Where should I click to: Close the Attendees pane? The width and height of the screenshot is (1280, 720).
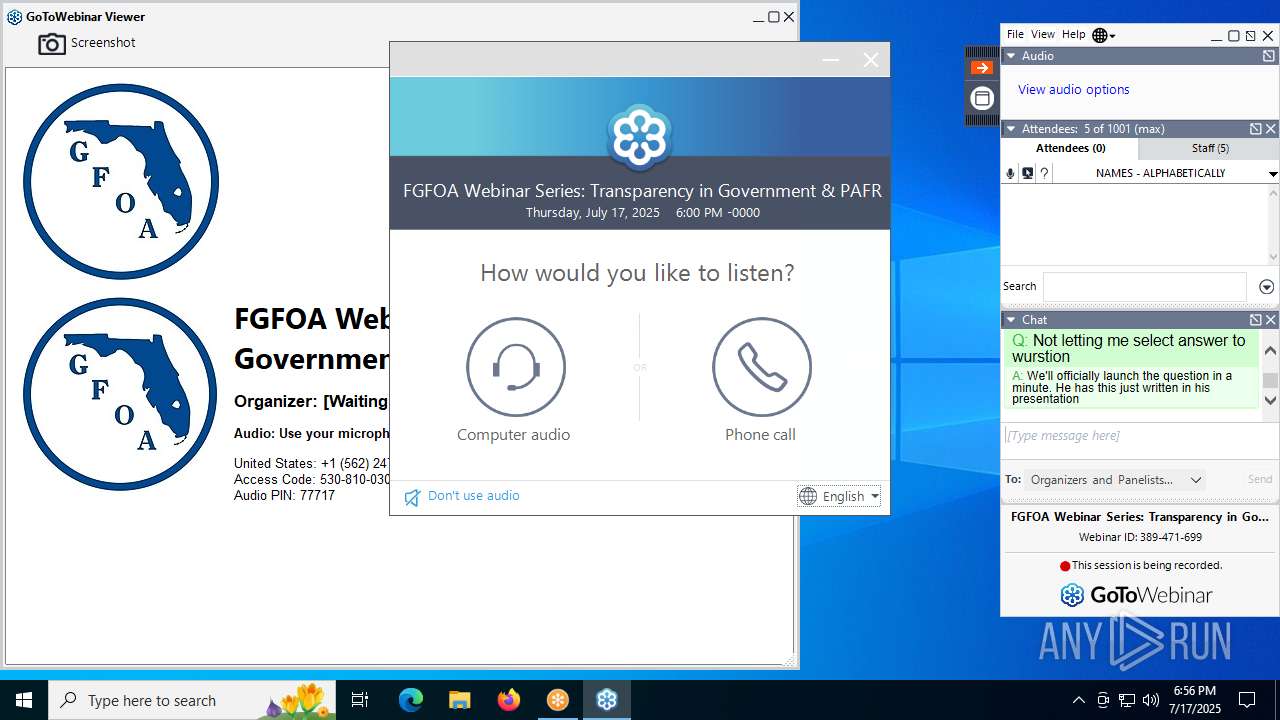1271,129
